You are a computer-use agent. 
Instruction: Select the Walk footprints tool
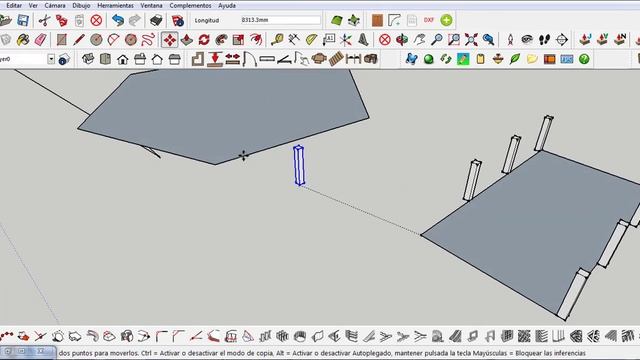pyautogui.click(x=544, y=40)
